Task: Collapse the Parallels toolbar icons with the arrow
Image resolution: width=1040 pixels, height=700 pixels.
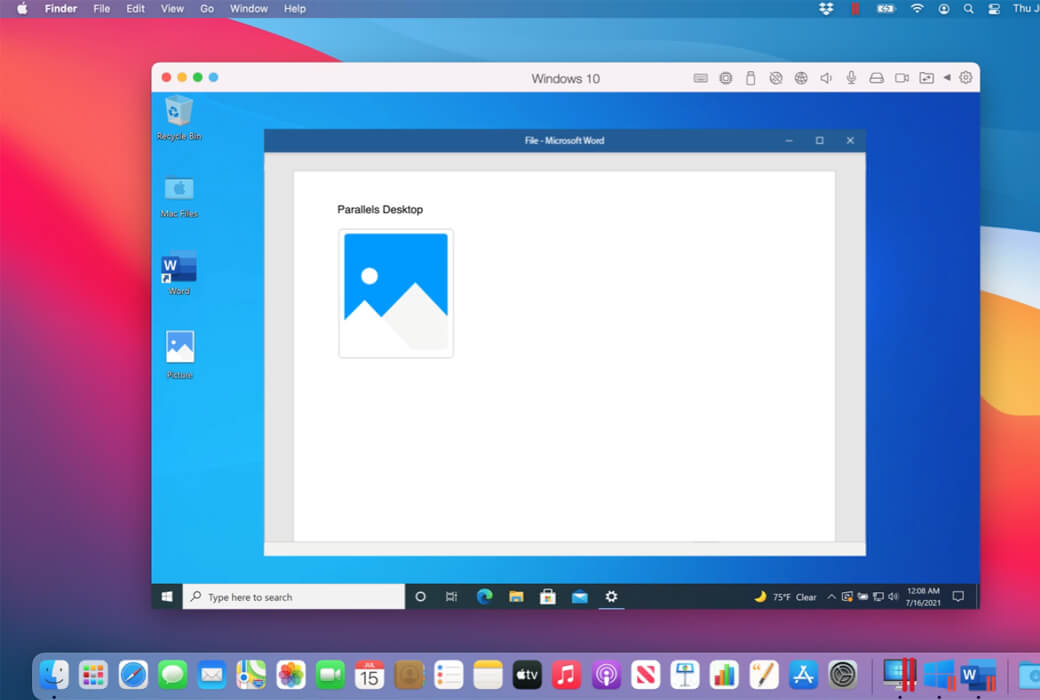Action: pos(947,78)
